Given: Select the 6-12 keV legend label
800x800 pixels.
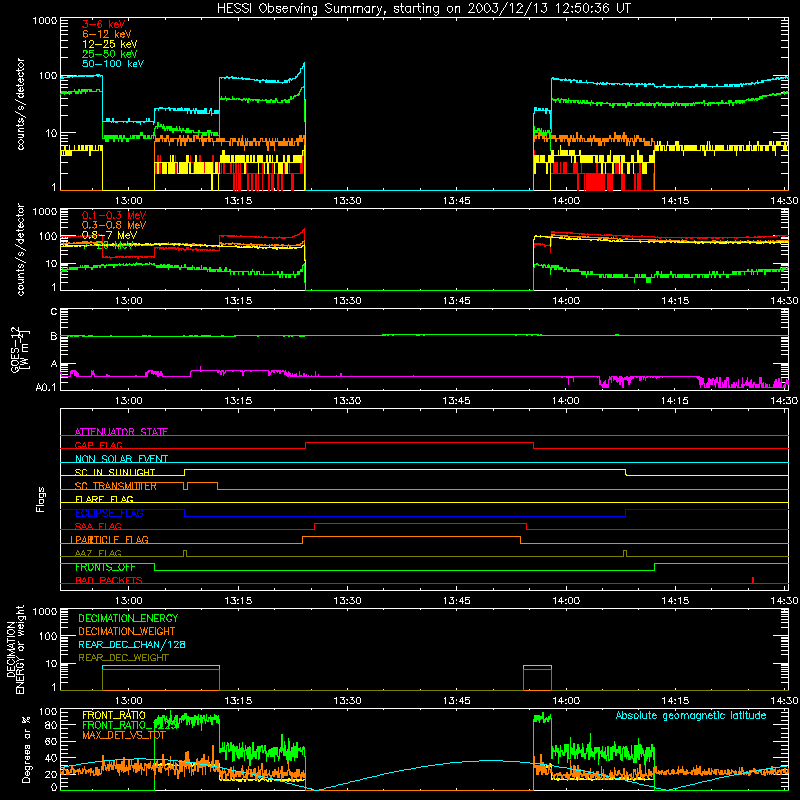Looking at the screenshot, I should point(107,34).
